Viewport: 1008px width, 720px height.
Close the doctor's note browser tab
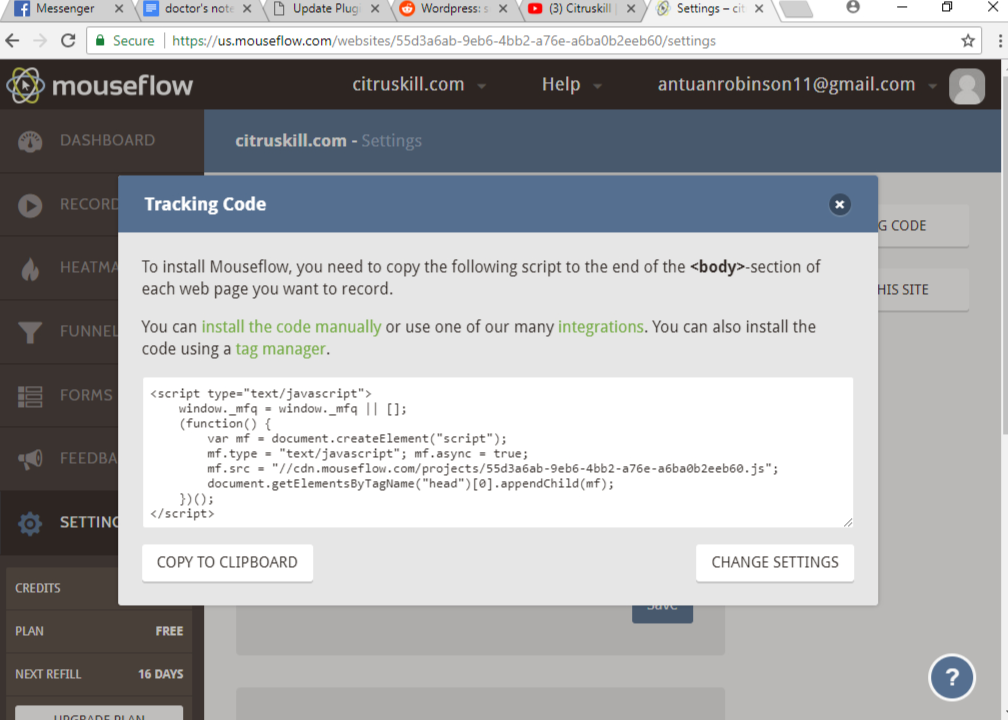[247, 9]
